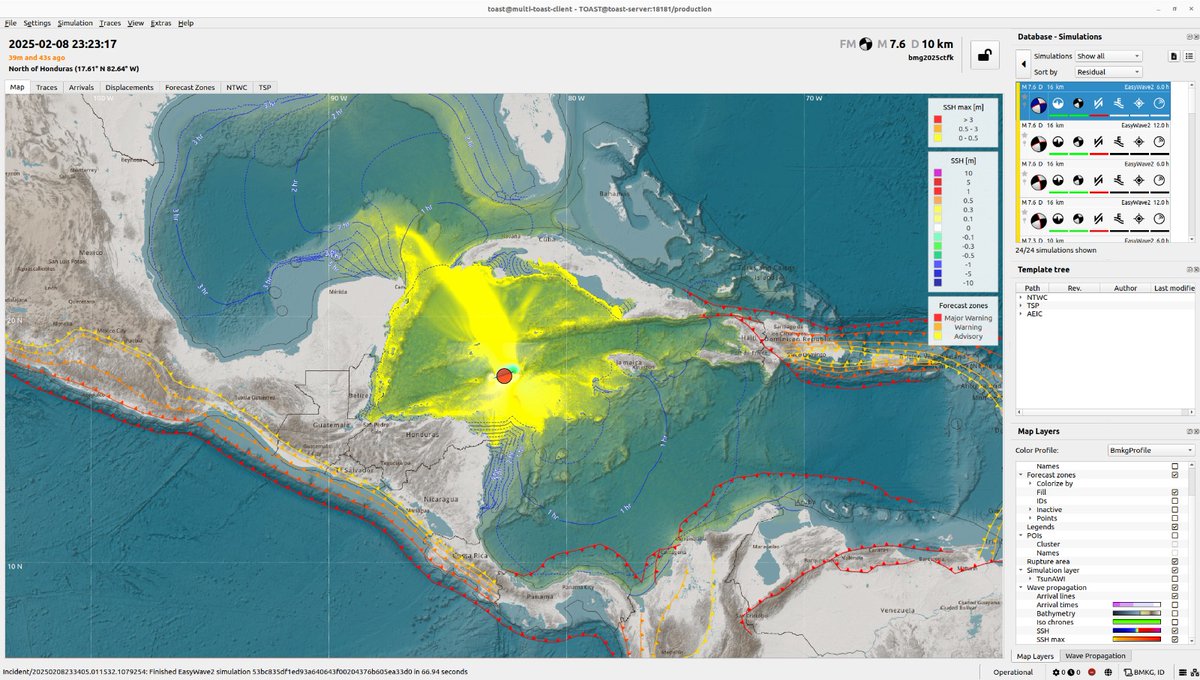1200x680 pixels.
Task: Switch to the Arrivals tab
Action: pos(81,87)
